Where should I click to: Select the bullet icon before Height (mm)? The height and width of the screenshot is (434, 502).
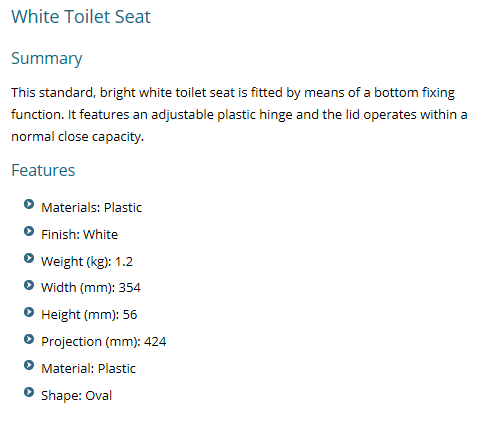coord(29,312)
